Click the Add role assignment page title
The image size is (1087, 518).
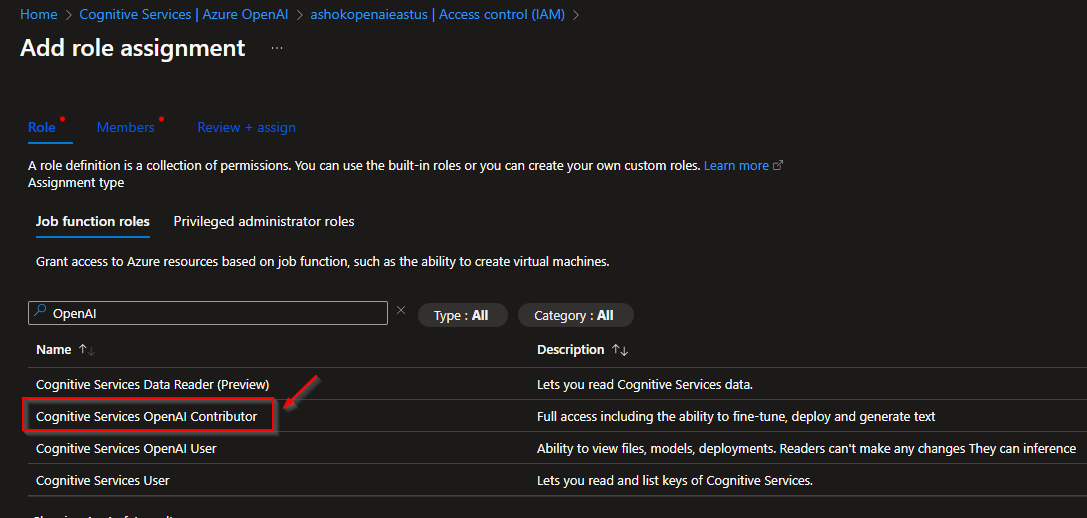pyautogui.click(x=132, y=48)
